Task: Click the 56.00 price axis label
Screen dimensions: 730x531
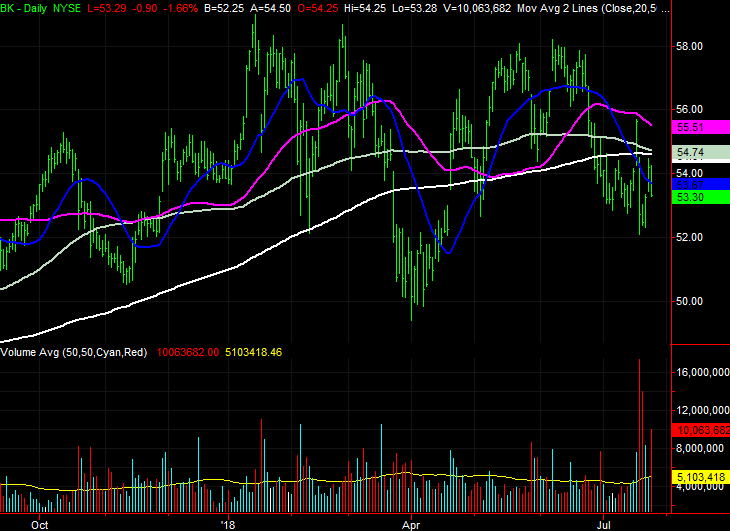Action: coord(689,109)
